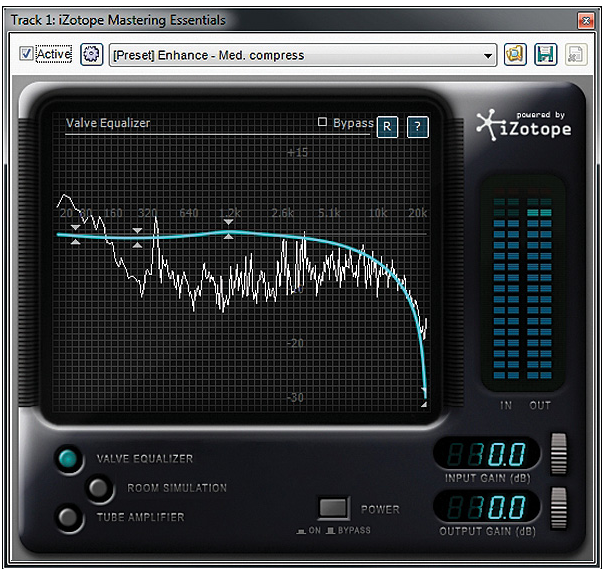Click the '640' frequency label

click(x=189, y=213)
